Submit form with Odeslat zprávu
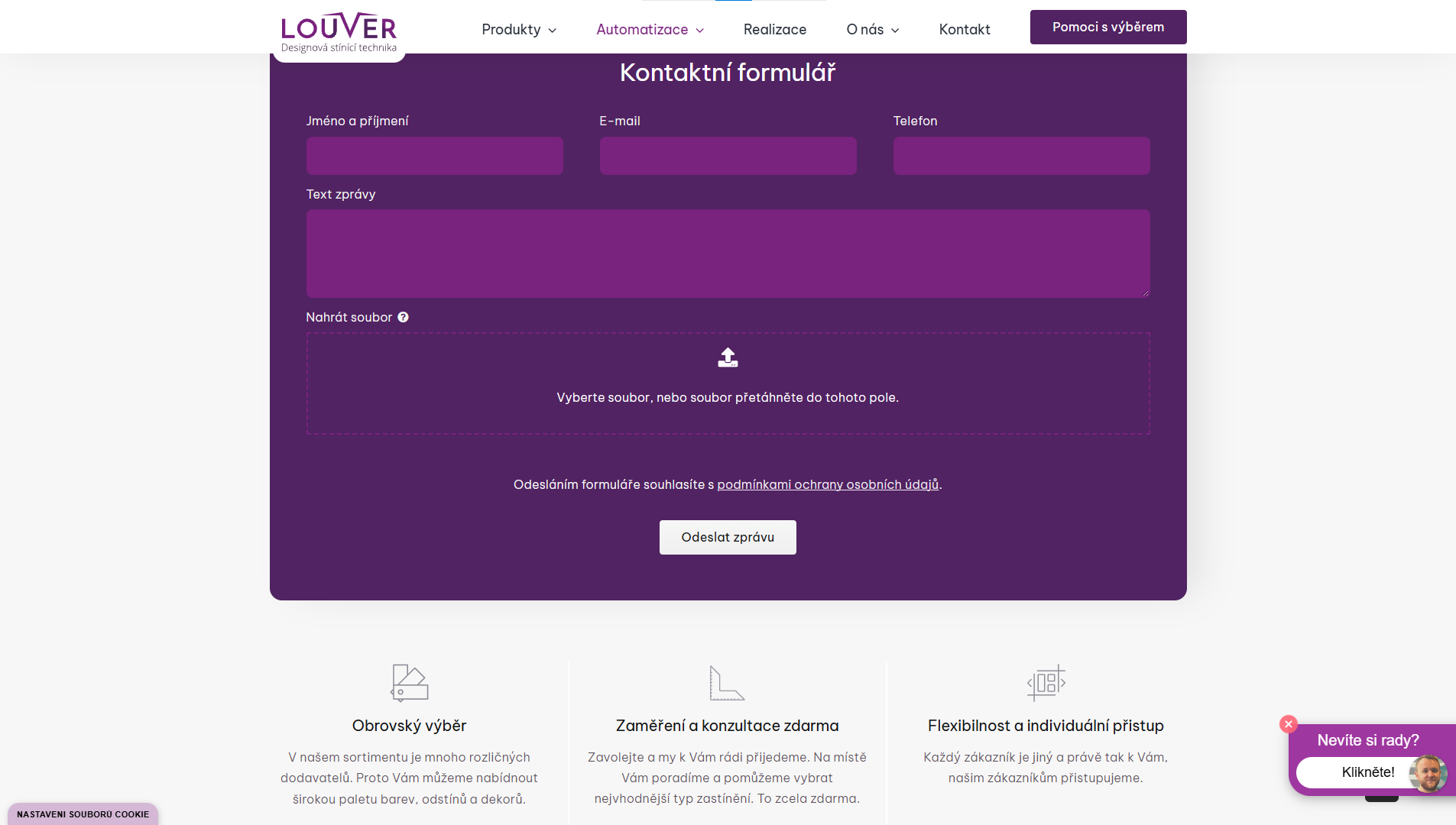The image size is (1456, 825). pyautogui.click(x=728, y=537)
